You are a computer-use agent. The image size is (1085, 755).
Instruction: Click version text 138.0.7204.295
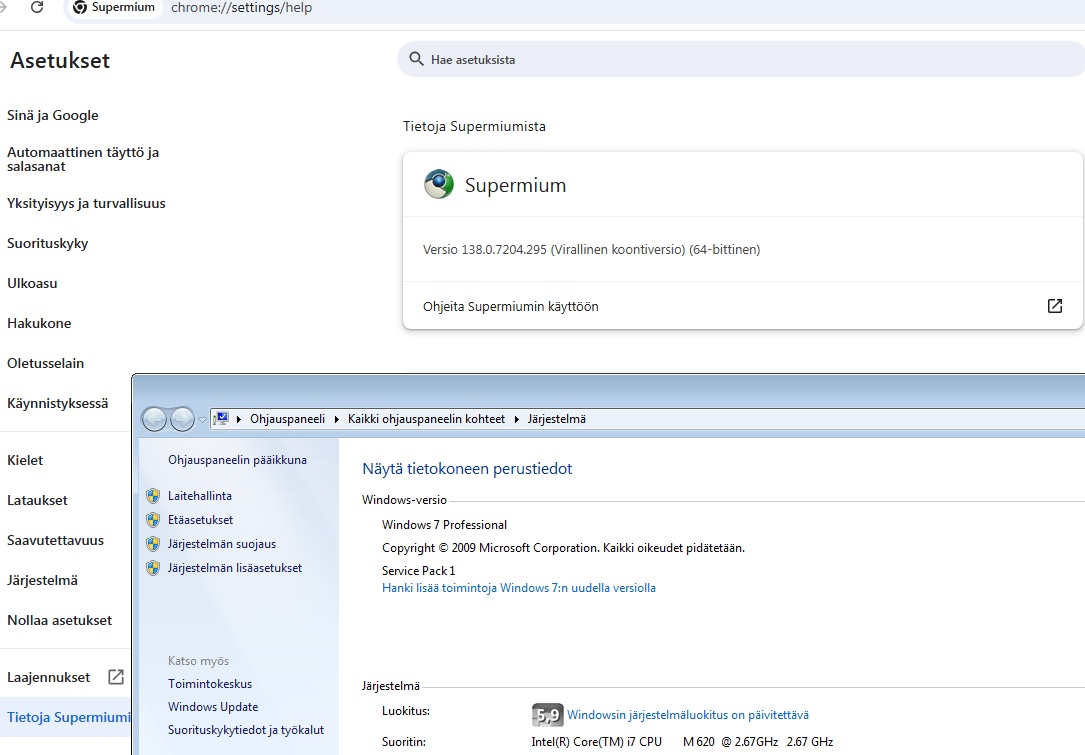[504, 250]
